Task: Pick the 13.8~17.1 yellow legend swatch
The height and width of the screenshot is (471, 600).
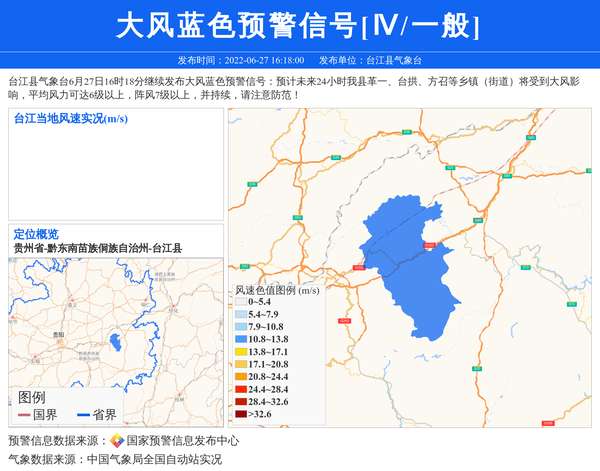Action: tap(241, 352)
